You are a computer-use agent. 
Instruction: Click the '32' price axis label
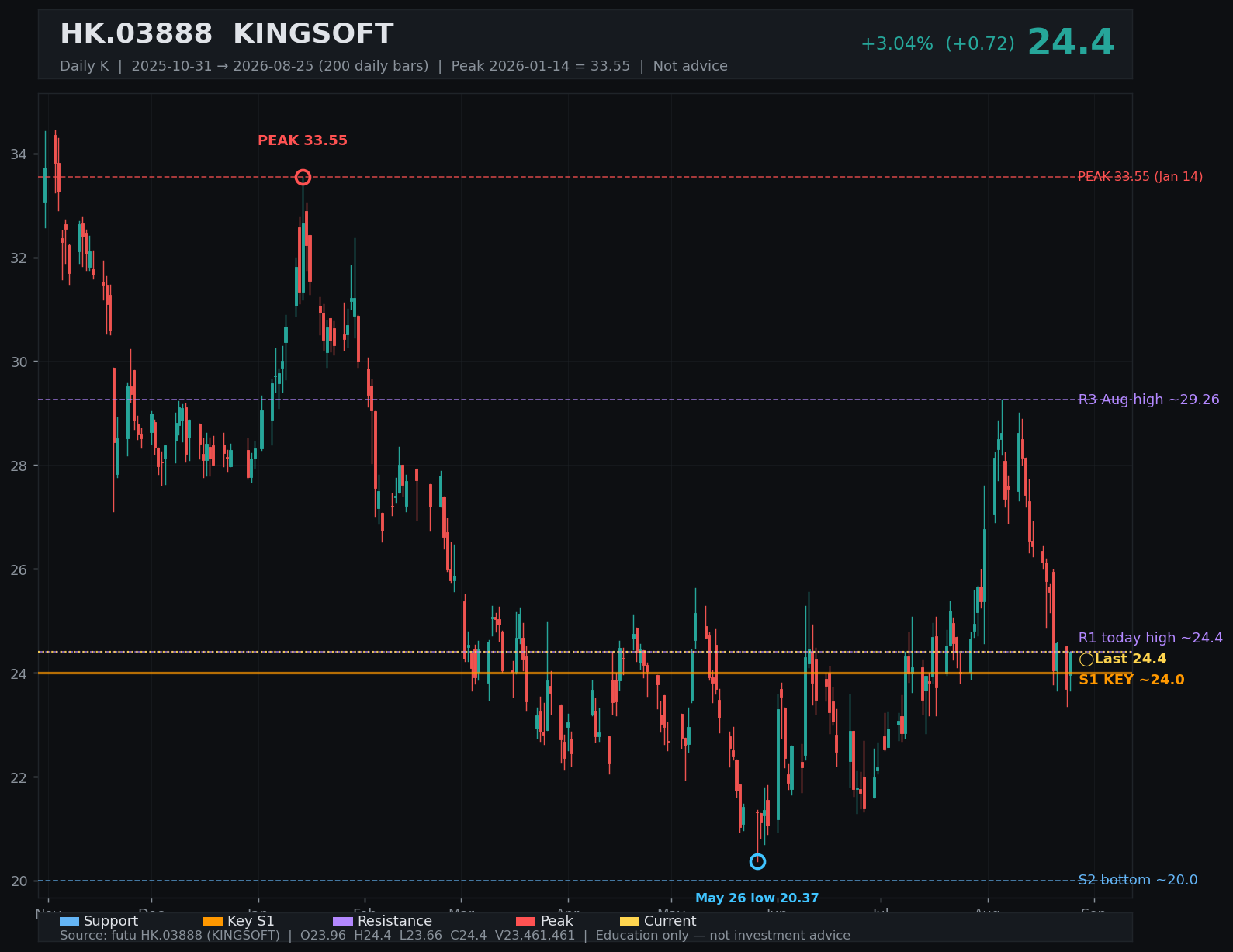tap(19, 258)
